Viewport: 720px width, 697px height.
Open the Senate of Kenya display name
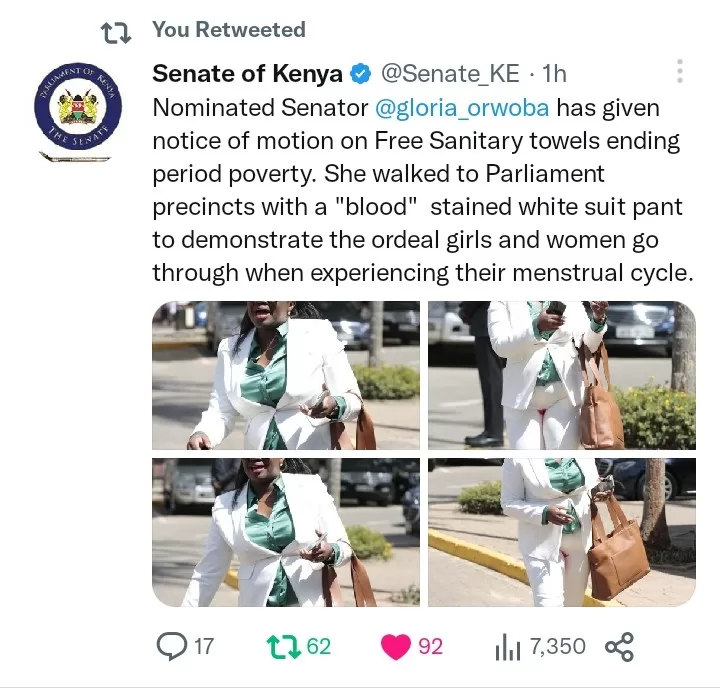click(248, 73)
